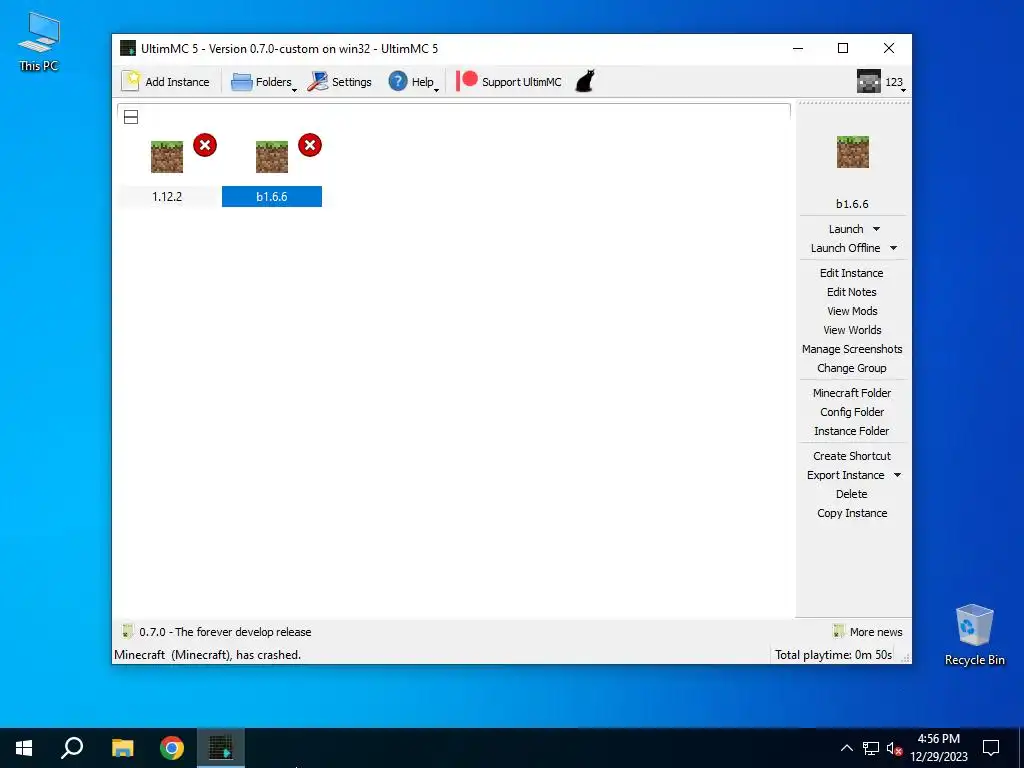The width and height of the screenshot is (1024, 768).
Task: Open Windows Start menu
Action: (24, 748)
